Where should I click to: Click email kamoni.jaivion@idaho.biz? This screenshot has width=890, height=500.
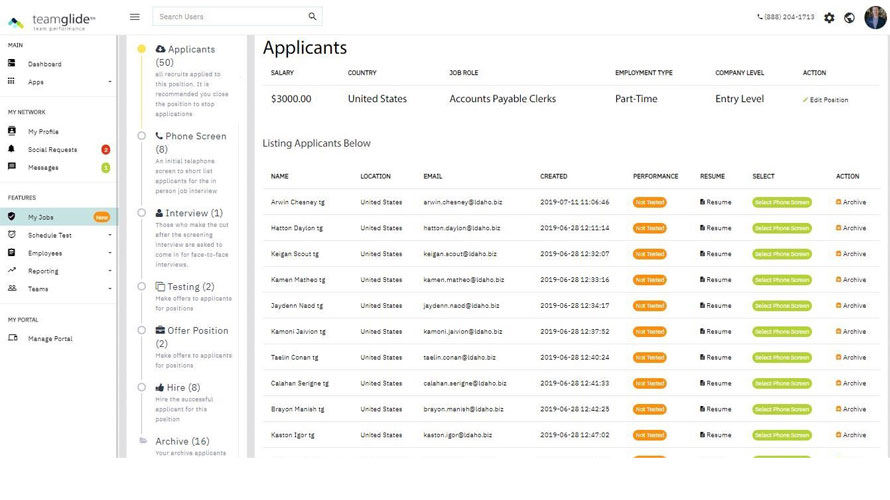click(463, 331)
